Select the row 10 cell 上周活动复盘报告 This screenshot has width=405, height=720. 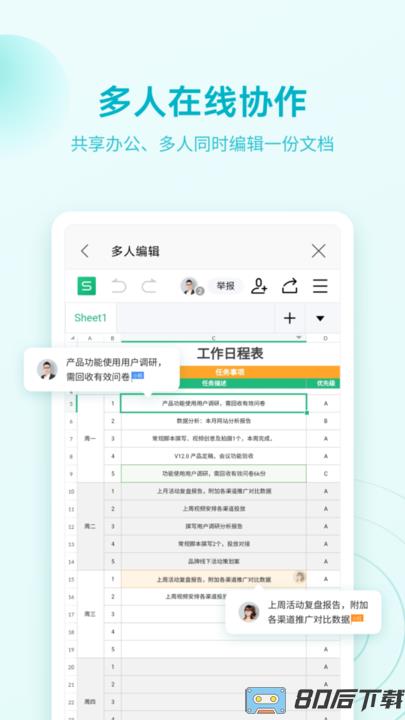point(214,491)
